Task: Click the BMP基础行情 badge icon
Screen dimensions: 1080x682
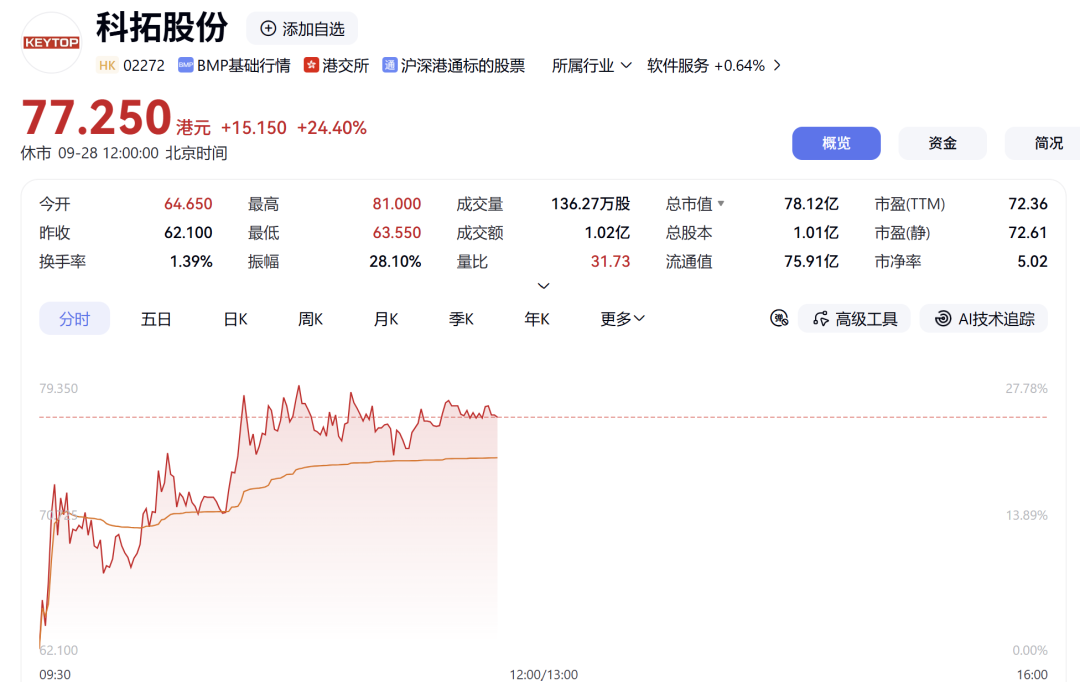Action: (185, 65)
